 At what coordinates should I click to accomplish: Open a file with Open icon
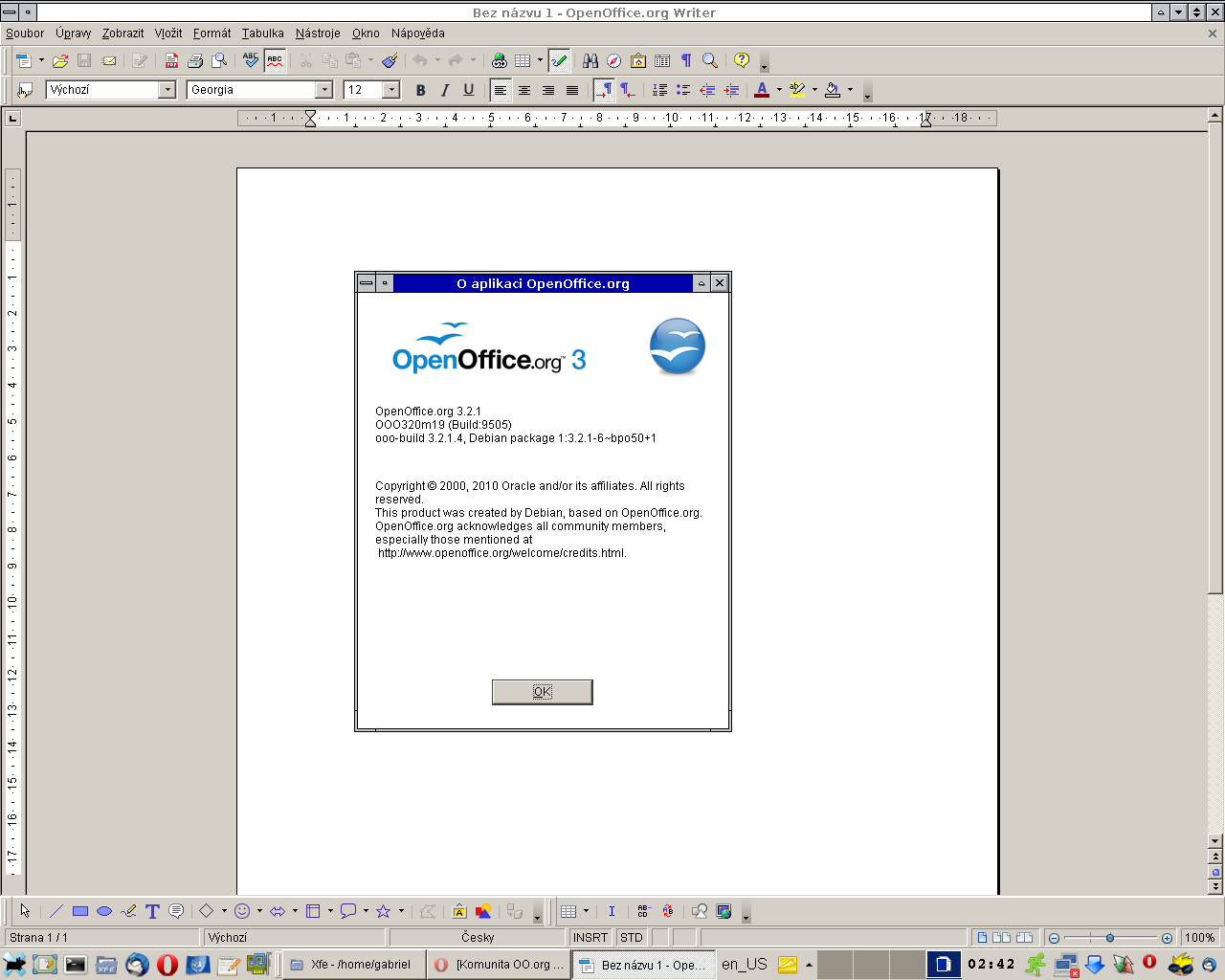[60, 60]
